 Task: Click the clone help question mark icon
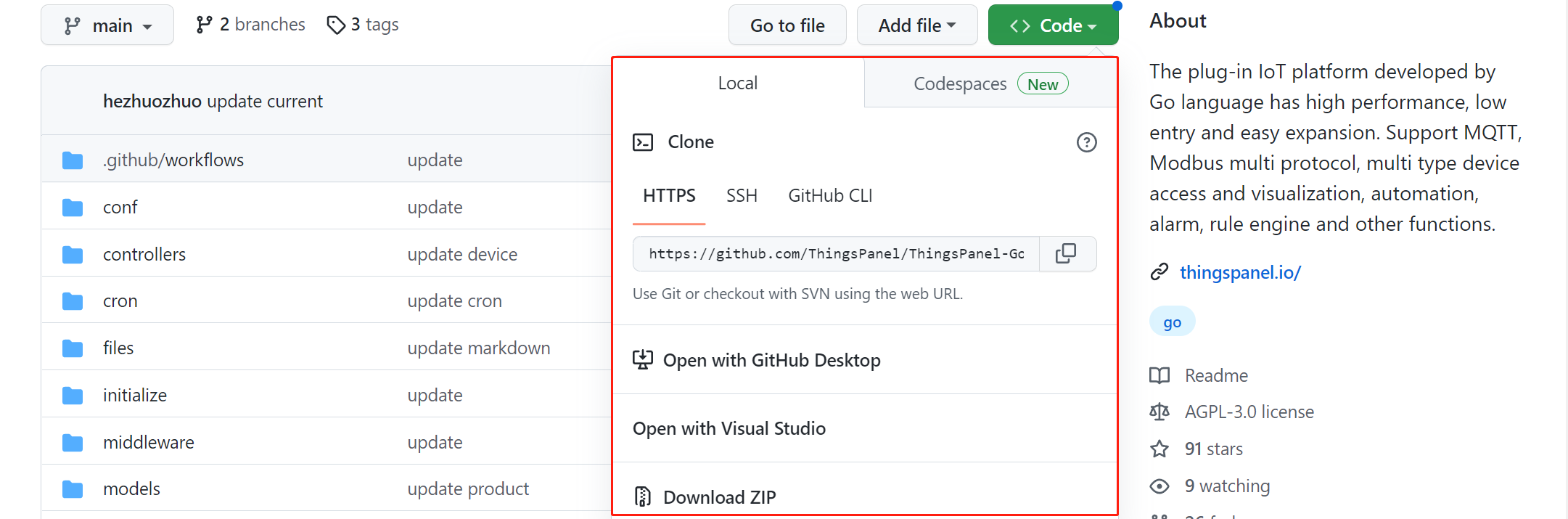(1086, 142)
